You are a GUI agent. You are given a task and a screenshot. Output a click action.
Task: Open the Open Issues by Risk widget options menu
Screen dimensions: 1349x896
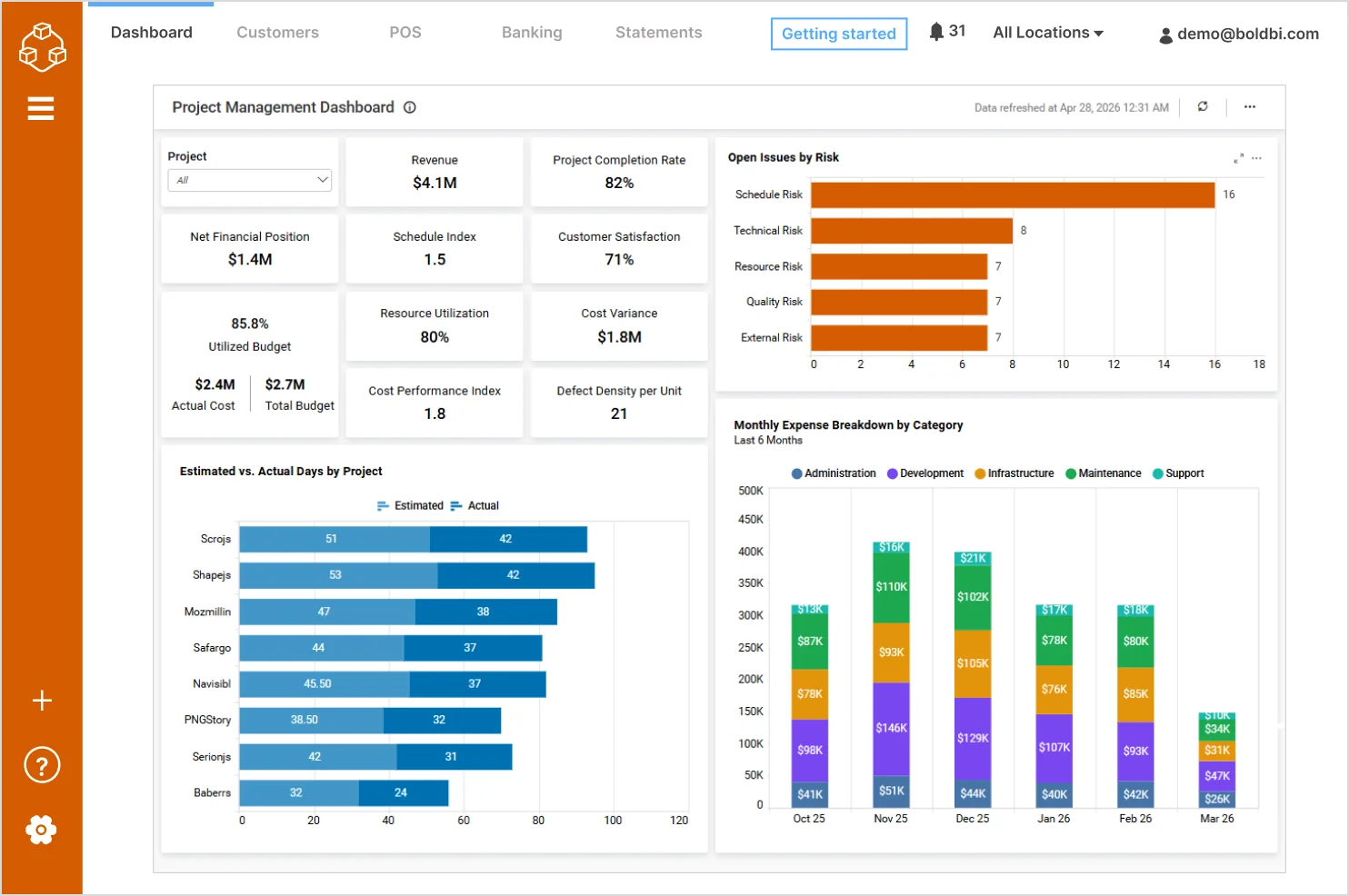[1256, 158]
